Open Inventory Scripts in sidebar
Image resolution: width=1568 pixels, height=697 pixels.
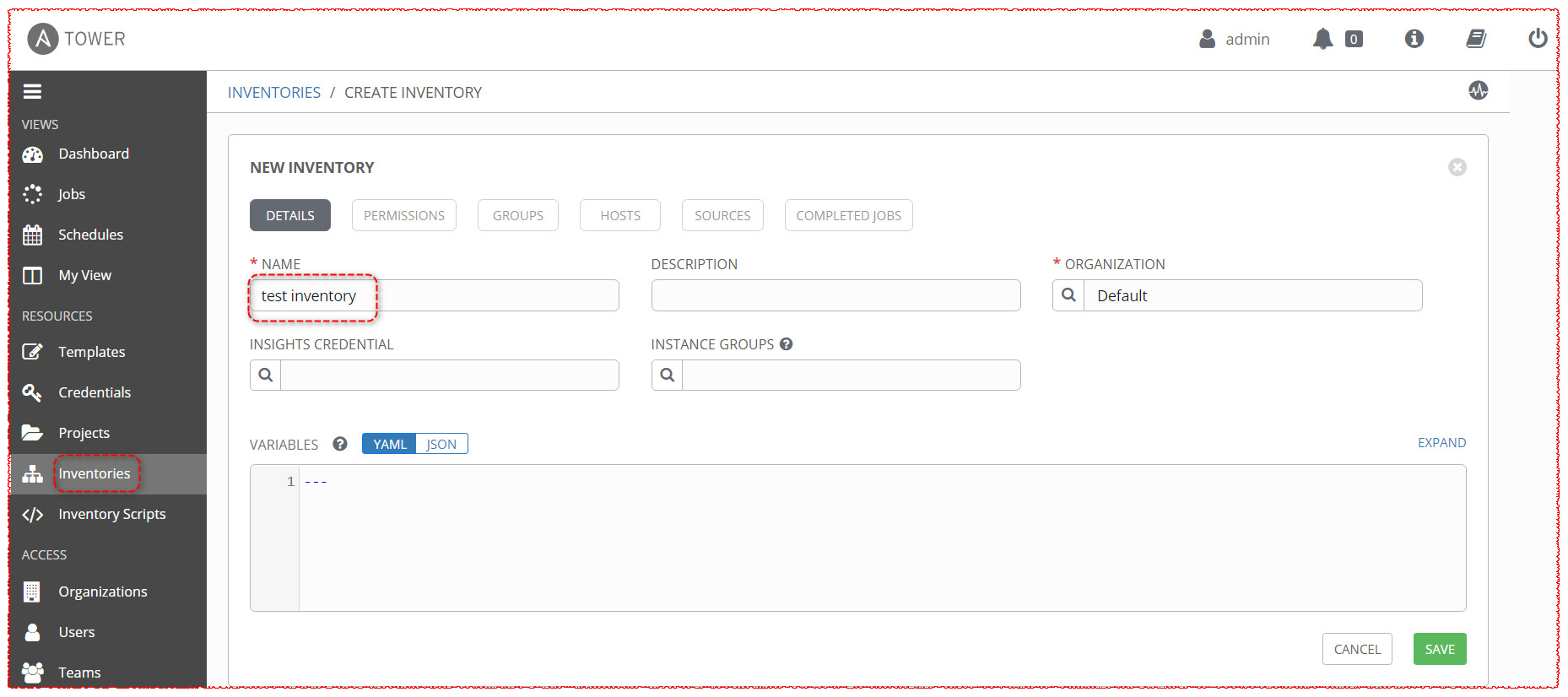[x=111, y=514]
